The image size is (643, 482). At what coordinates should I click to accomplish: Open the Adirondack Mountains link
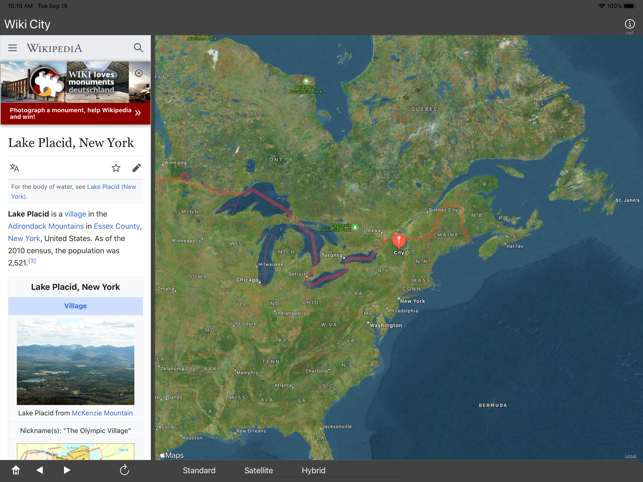point(46,227)
